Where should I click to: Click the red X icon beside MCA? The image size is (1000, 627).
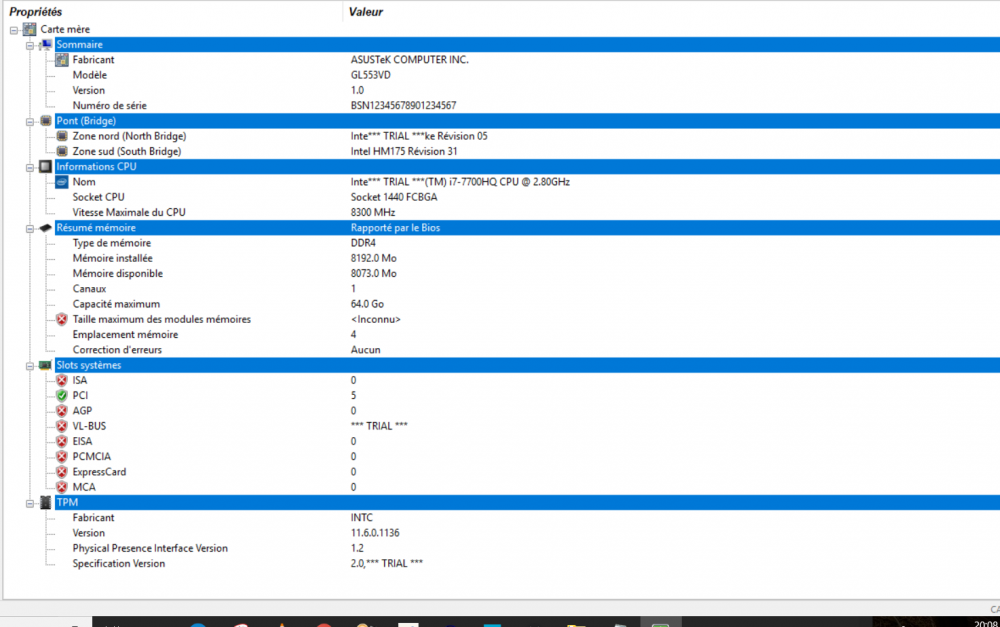click(x=62, y=488)
